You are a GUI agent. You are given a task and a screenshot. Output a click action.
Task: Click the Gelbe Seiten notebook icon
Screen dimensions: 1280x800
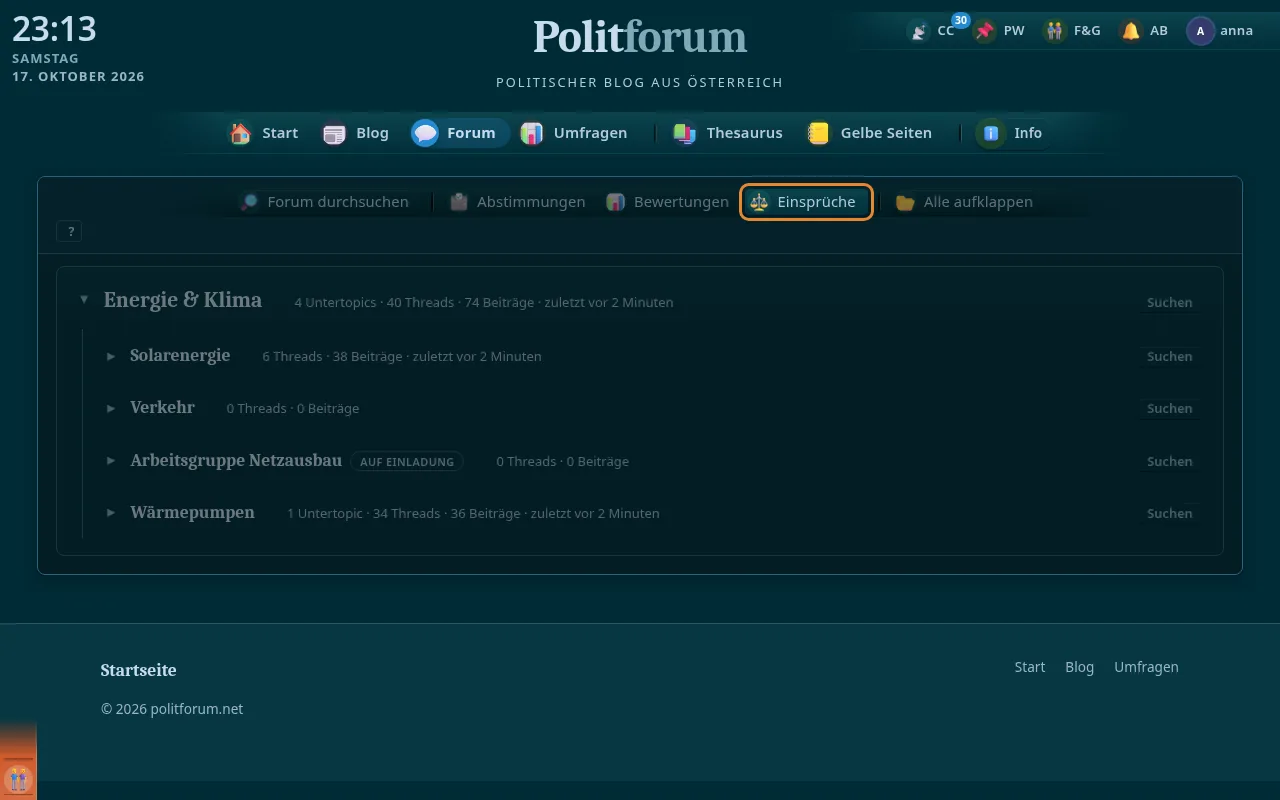tap(819, 133)
